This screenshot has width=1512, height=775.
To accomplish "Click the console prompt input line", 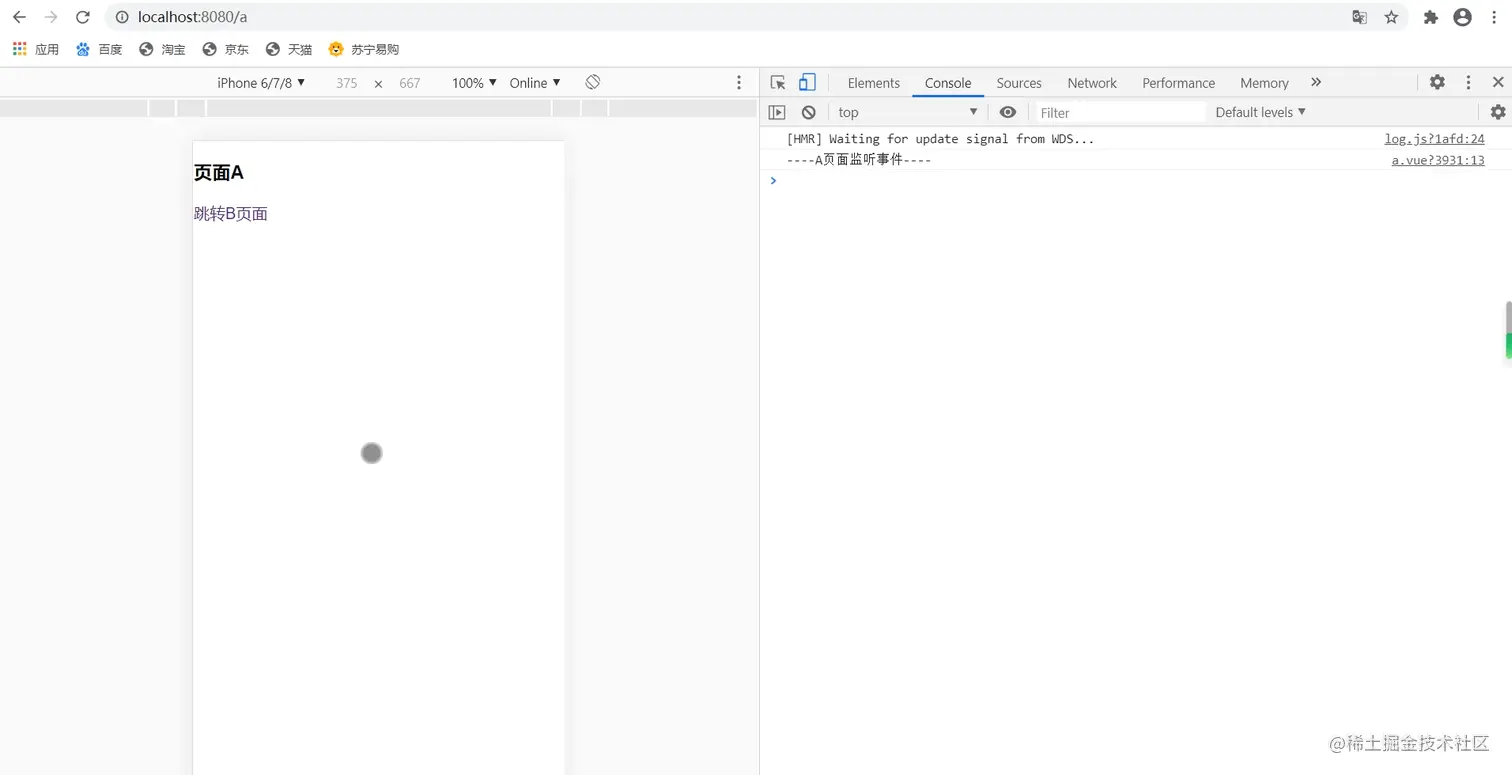I will 1135,181.
